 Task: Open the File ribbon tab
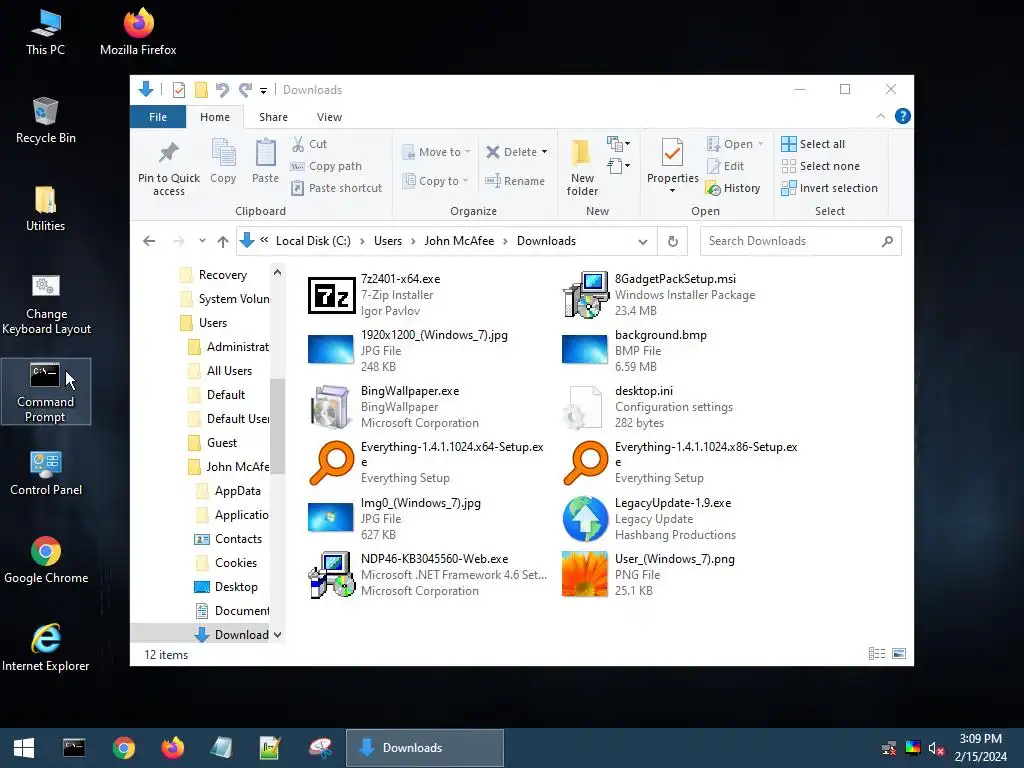(158, 117)
